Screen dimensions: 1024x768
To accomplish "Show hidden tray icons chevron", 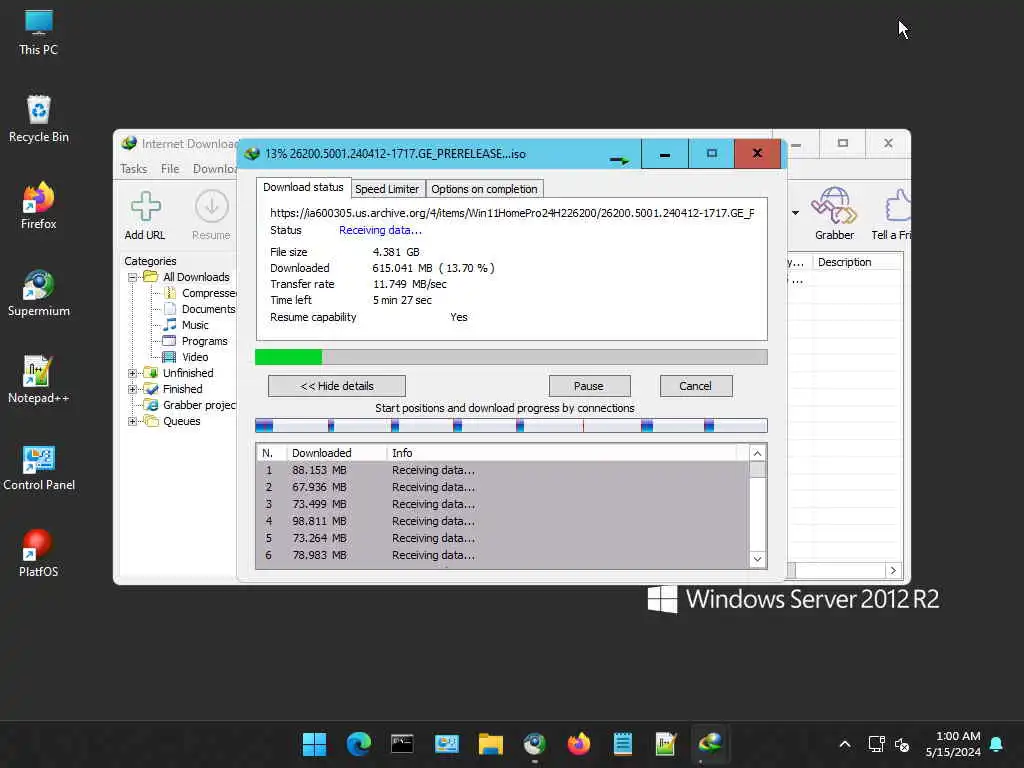I will pos(844,744).
